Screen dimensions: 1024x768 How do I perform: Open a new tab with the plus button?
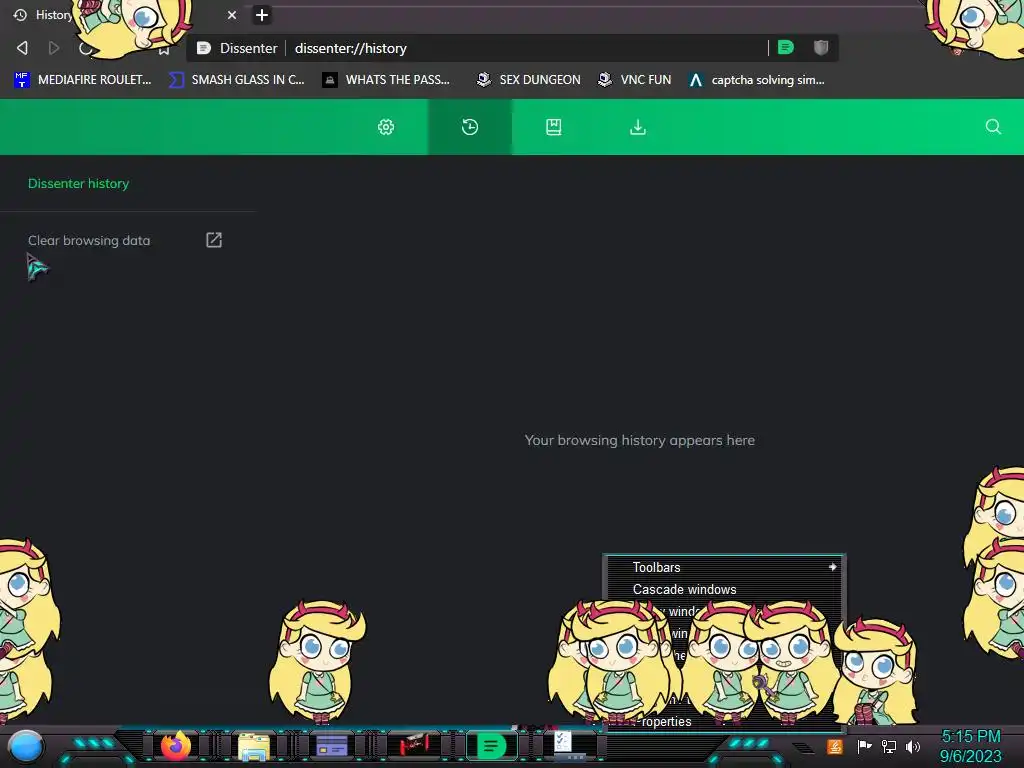tap(262, 15)
